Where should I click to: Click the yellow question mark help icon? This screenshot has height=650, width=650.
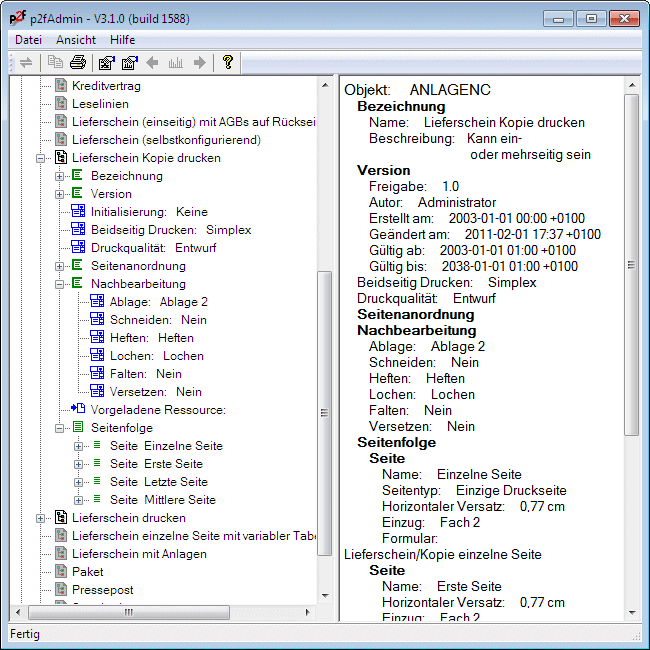(228, 63)
